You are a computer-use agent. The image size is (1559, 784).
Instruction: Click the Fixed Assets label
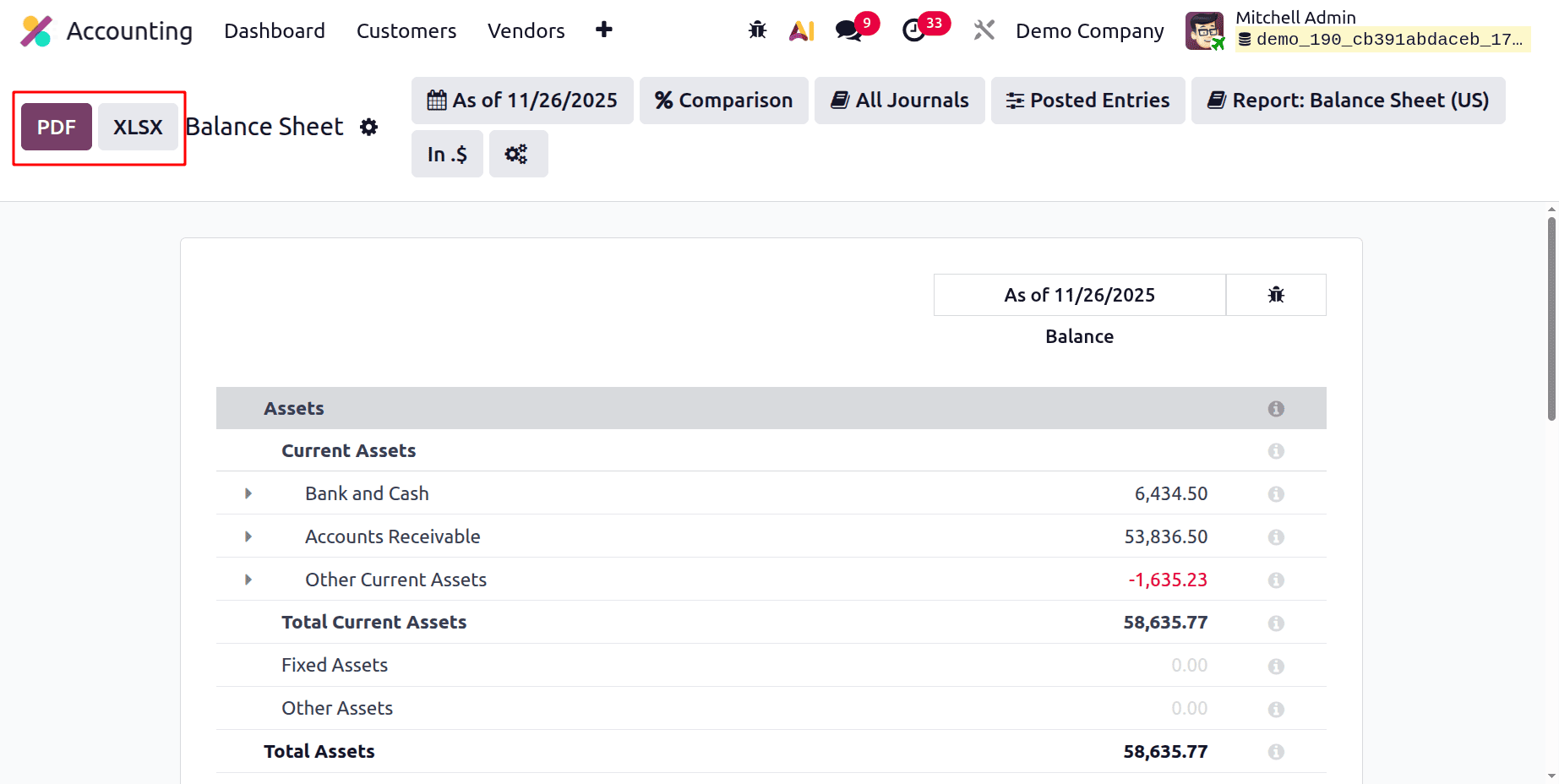[x=335, y=665]
